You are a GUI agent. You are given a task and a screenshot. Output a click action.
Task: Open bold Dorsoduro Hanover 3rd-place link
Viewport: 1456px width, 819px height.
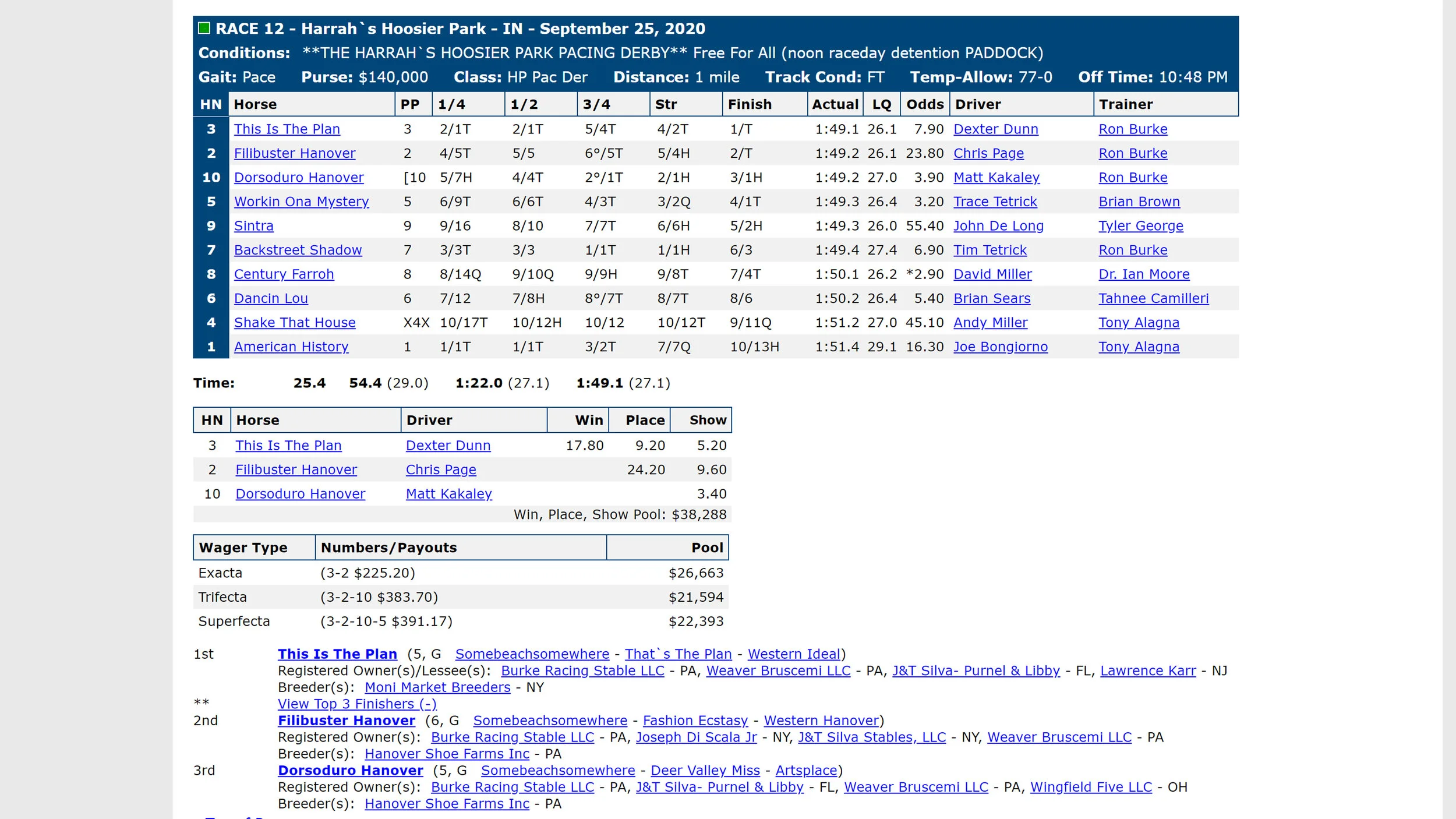pos(351,770)
